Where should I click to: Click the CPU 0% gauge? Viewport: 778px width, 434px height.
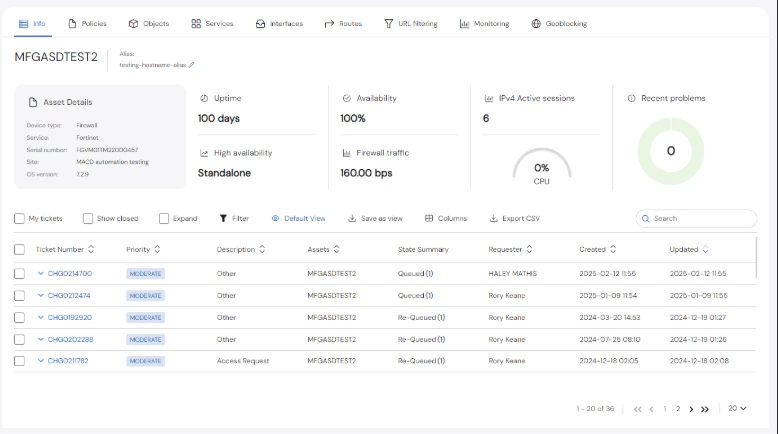541,167
